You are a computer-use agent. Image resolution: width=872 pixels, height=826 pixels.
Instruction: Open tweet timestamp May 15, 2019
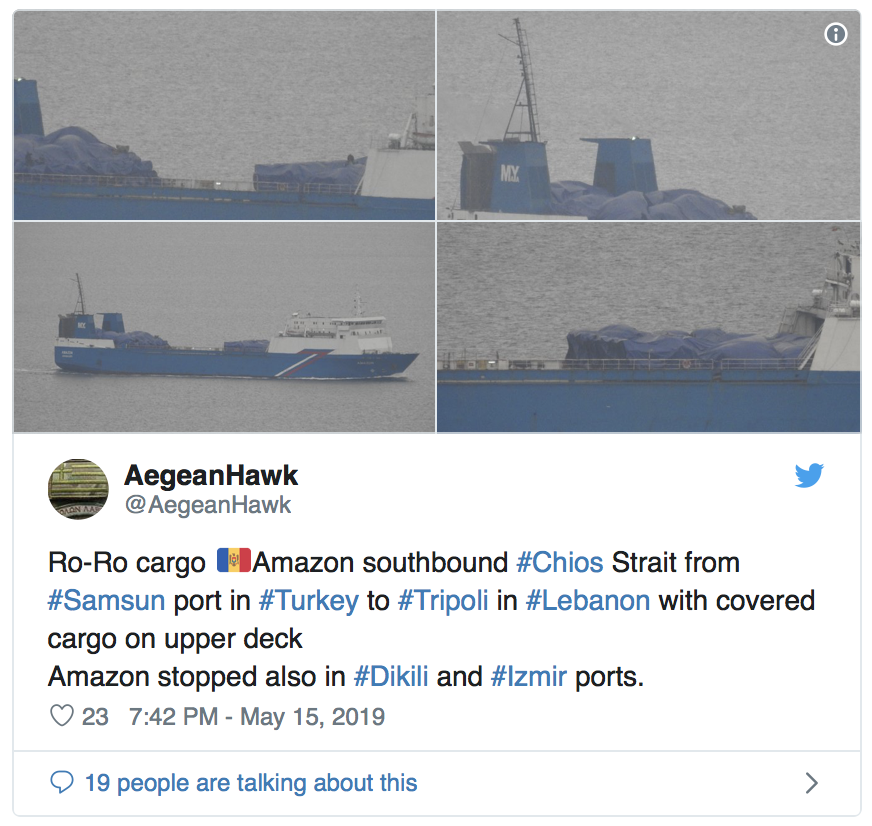(x=257, y=716)
